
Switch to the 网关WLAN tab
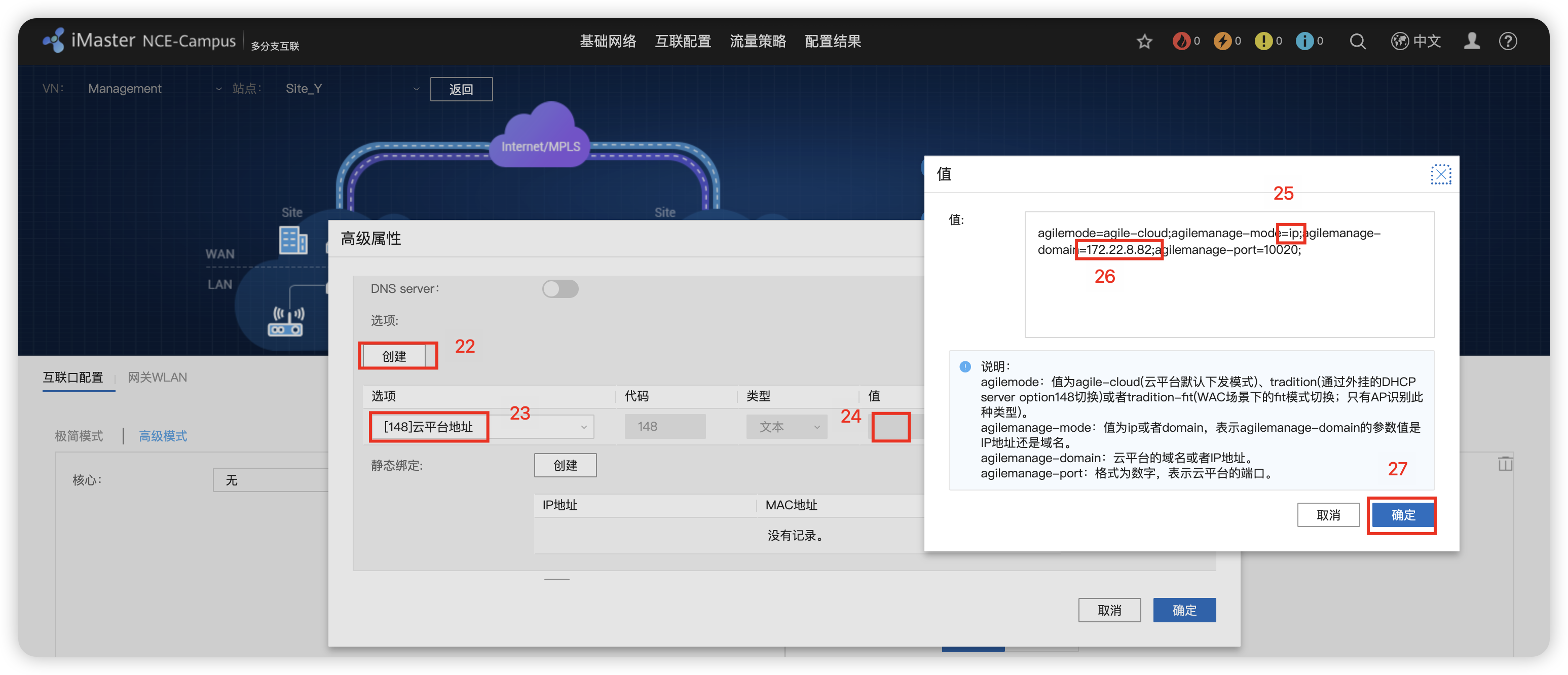click(157, 378)
